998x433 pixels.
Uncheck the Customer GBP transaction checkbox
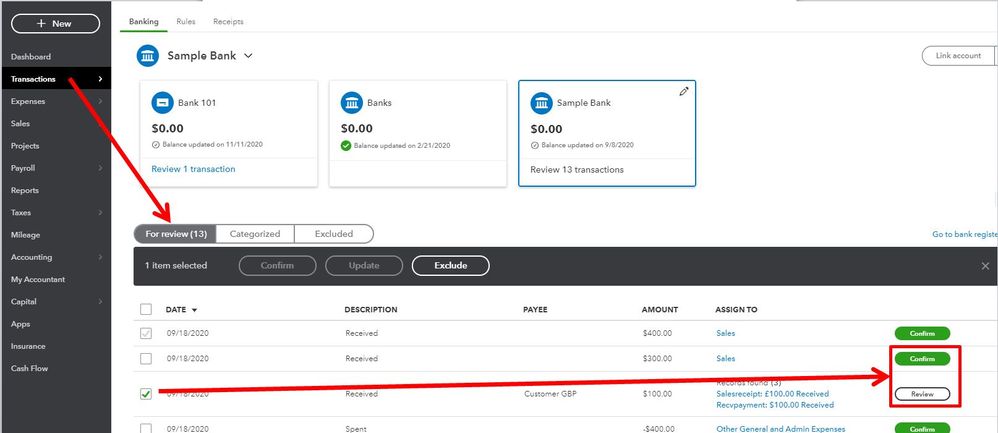pos(146,394)
